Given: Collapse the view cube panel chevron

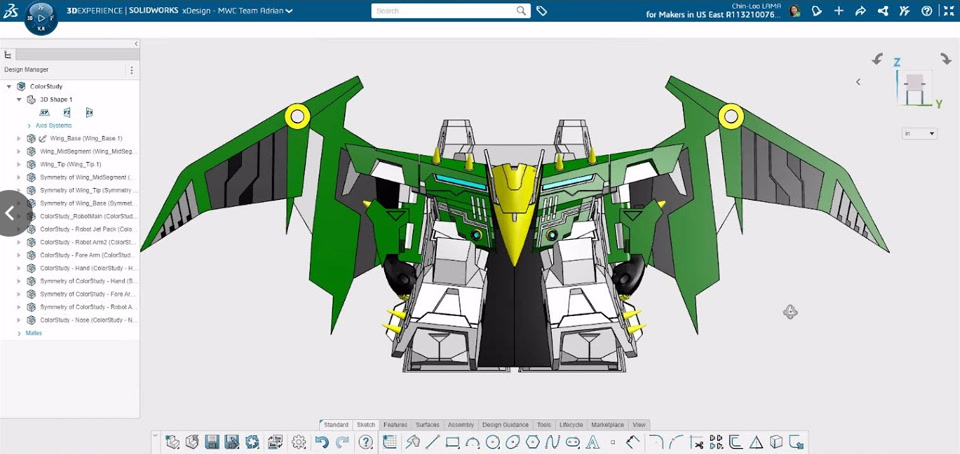Looking at the screenshot, I should click(858, 81).
